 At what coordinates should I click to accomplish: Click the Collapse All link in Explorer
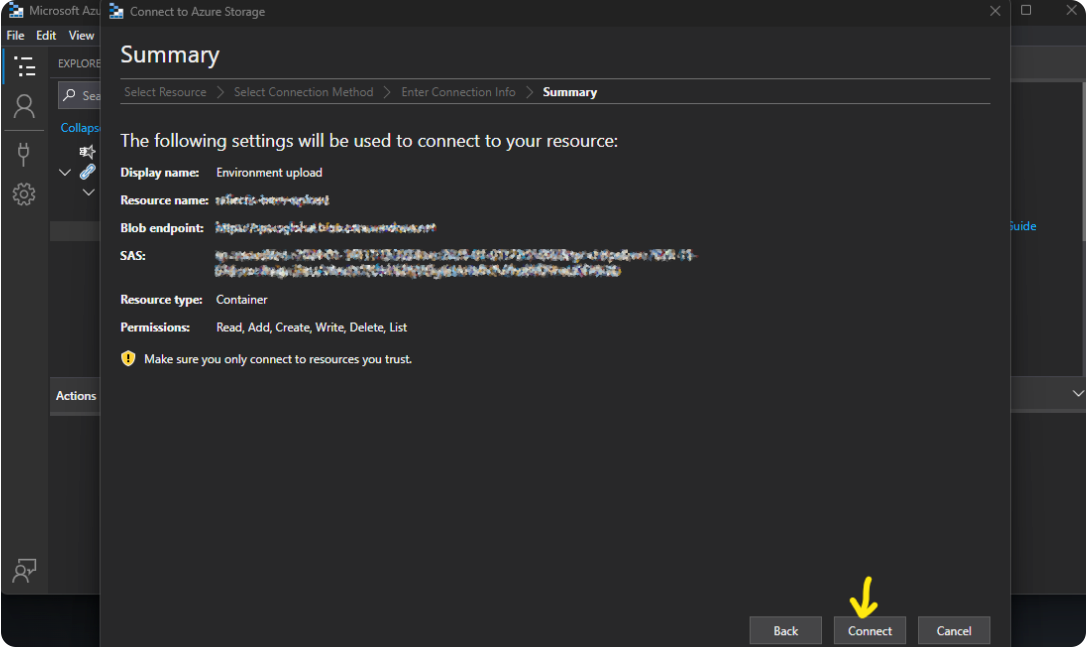tap(80, 128)
